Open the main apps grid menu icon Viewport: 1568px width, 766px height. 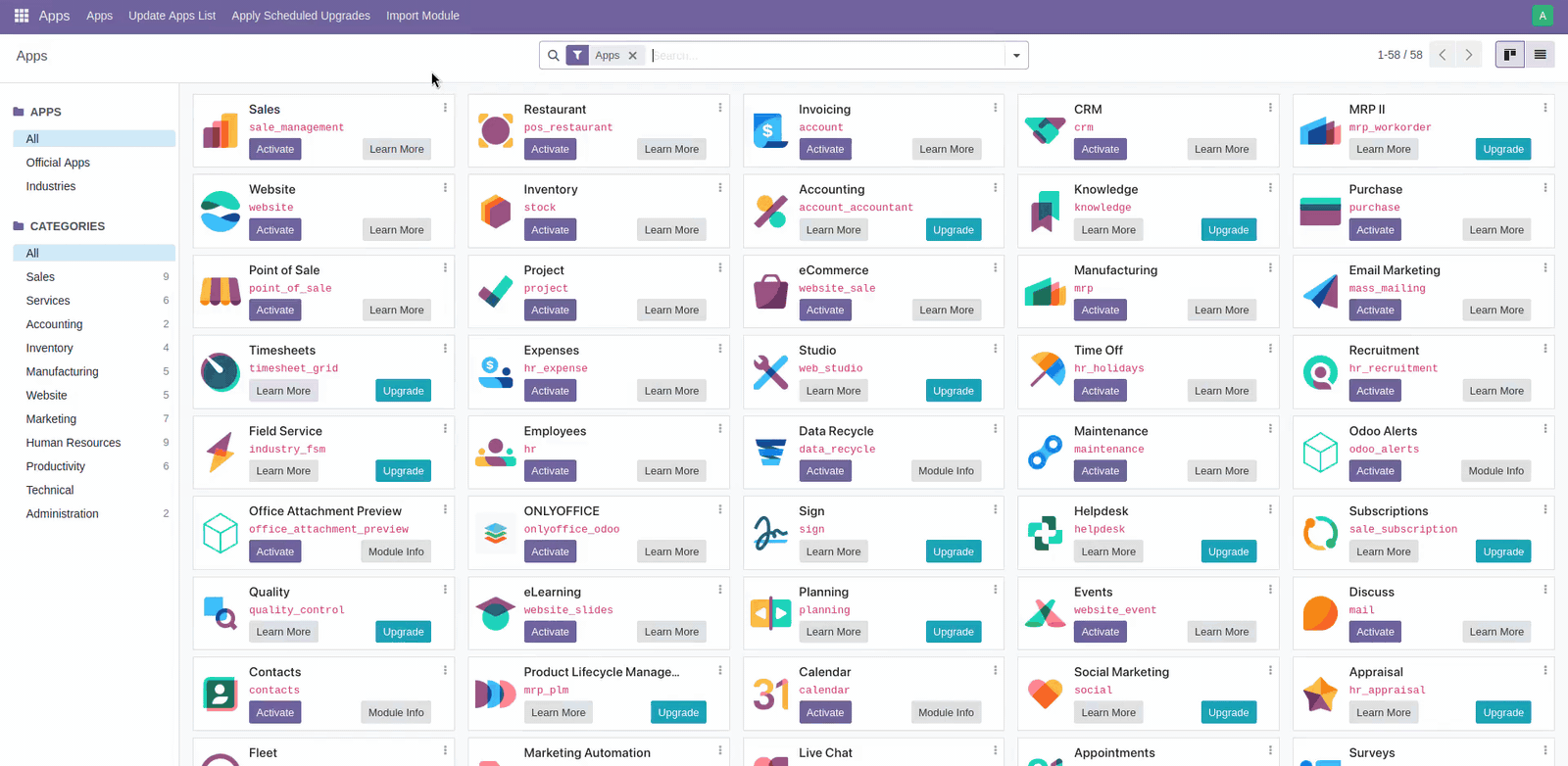click(x=21, y=16)
